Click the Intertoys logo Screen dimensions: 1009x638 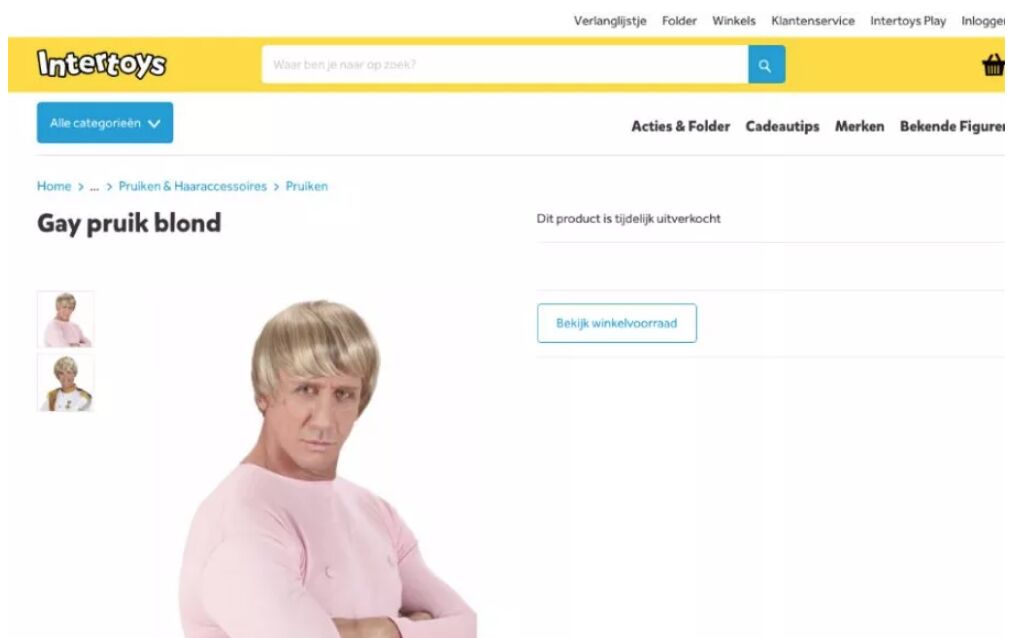coord(102,64)
